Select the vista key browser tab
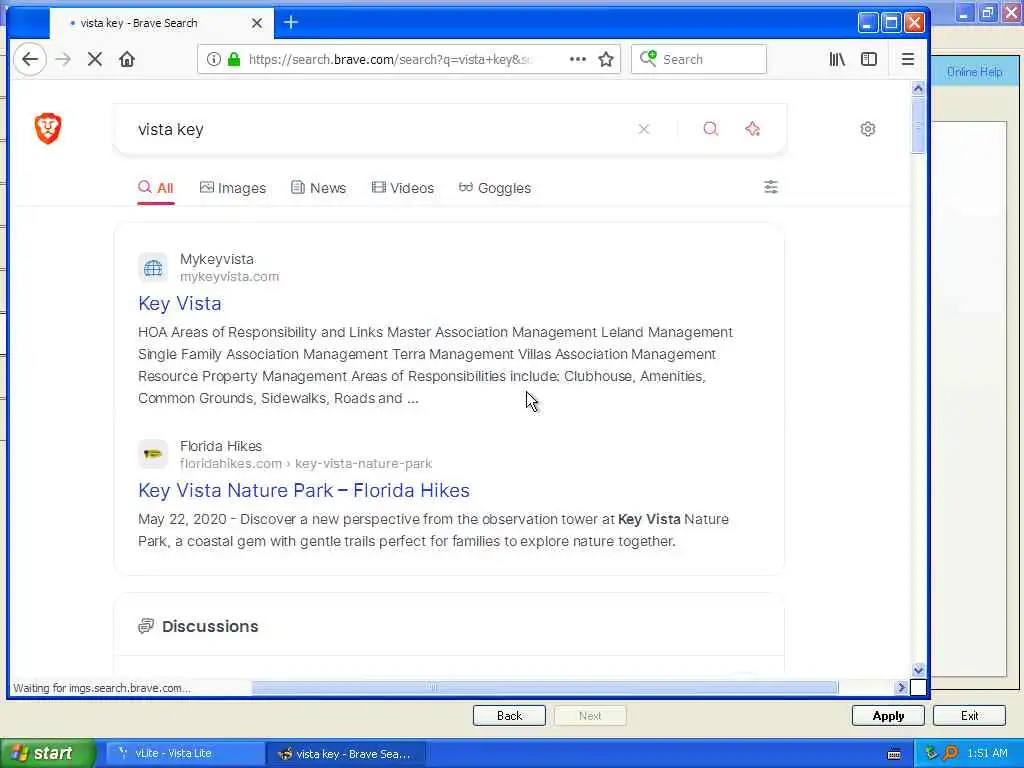The image size is (1024, 768). pos(161,23)
